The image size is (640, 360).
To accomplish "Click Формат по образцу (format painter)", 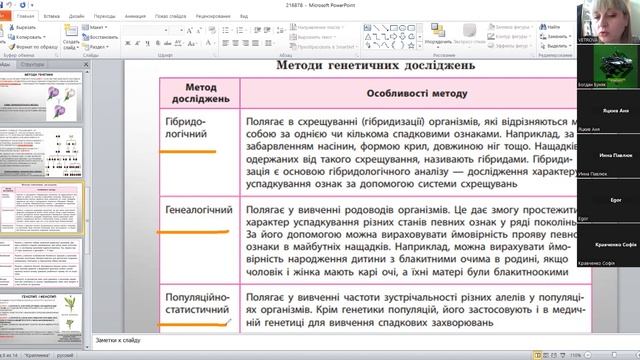I will click(33, 47).
